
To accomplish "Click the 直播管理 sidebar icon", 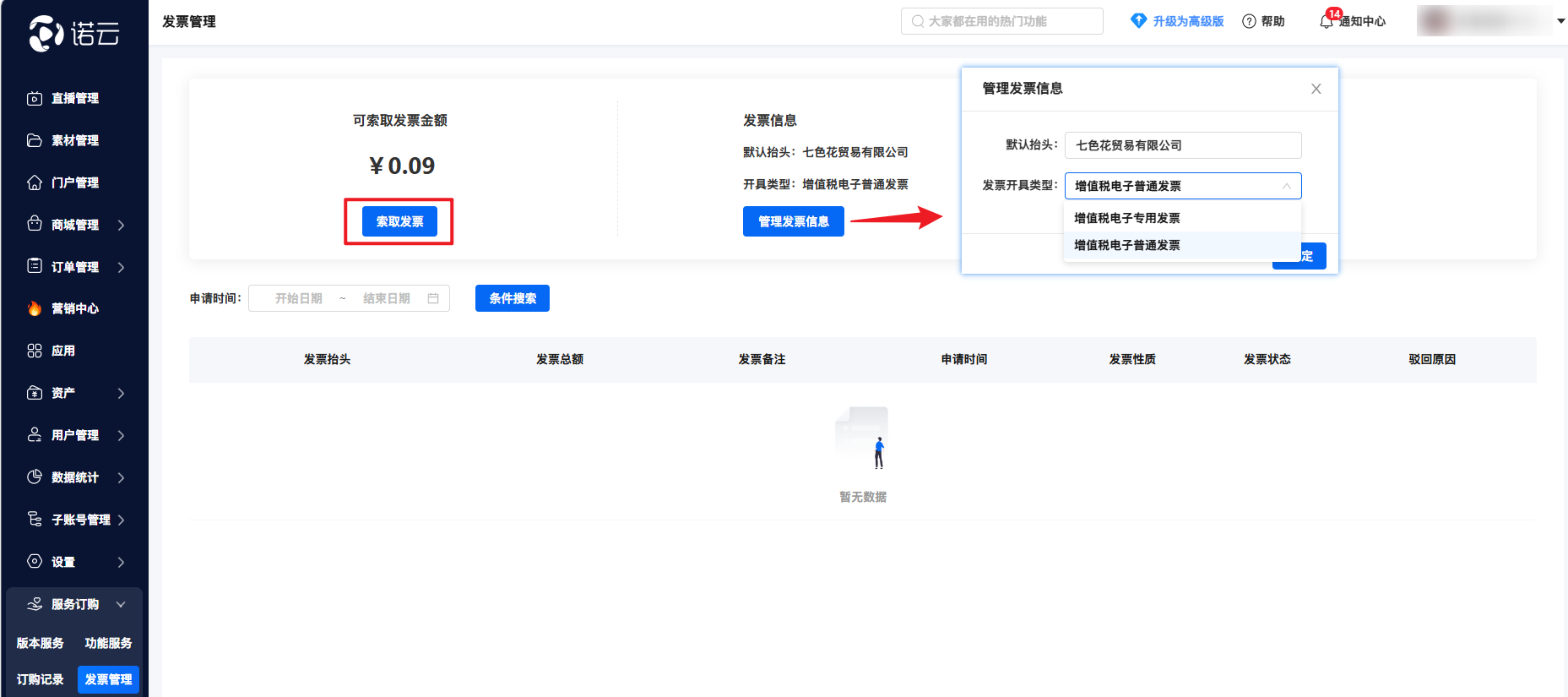I will pos(35,98).
